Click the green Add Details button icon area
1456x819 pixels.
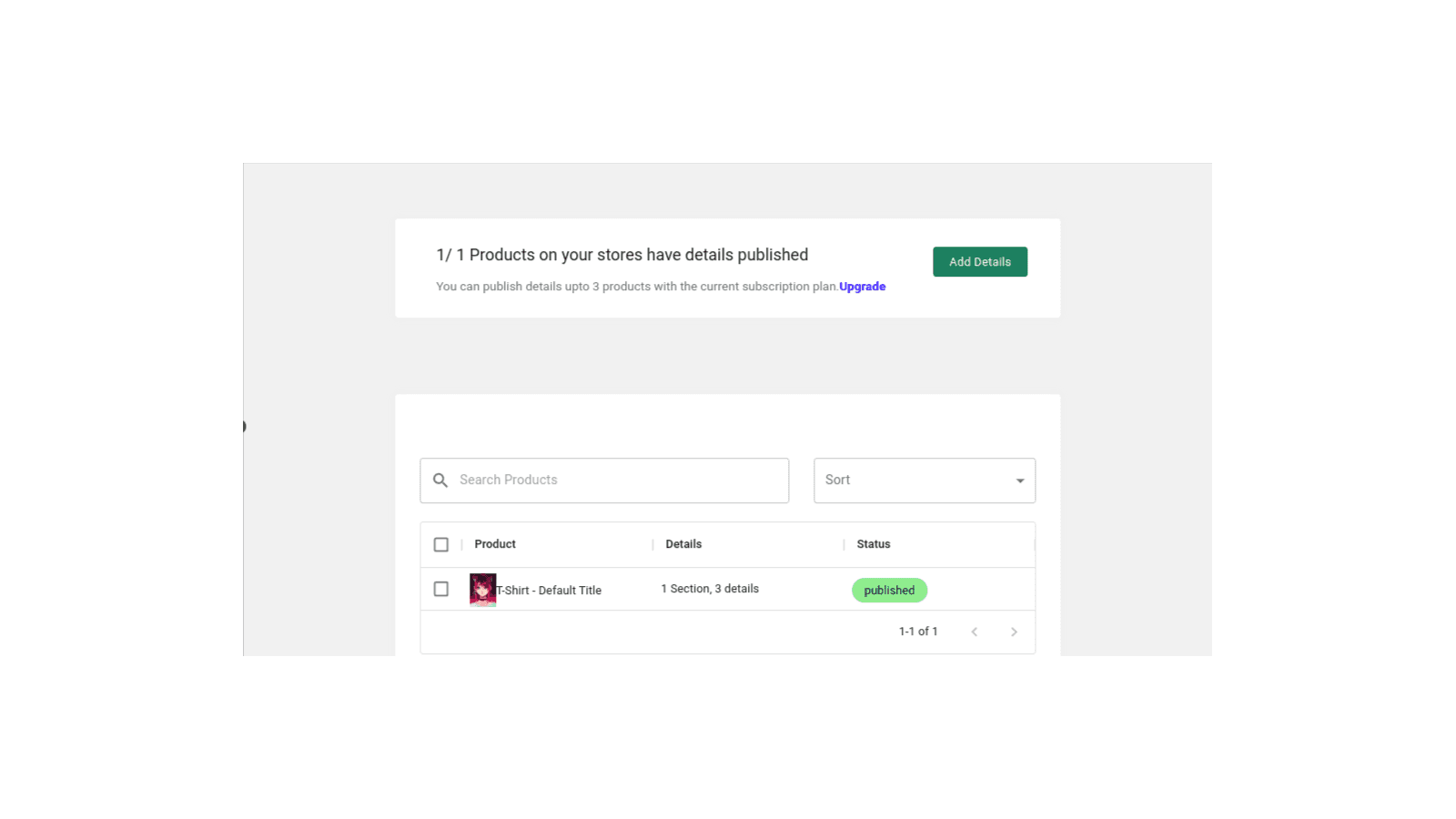click(979, 261)
